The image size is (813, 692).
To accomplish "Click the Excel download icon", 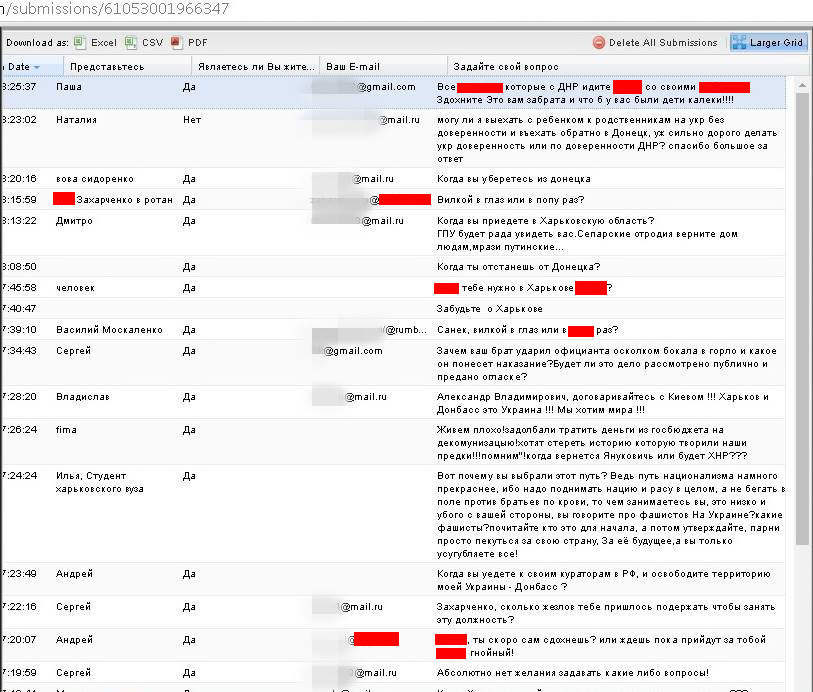I will (x=80, y=43).
